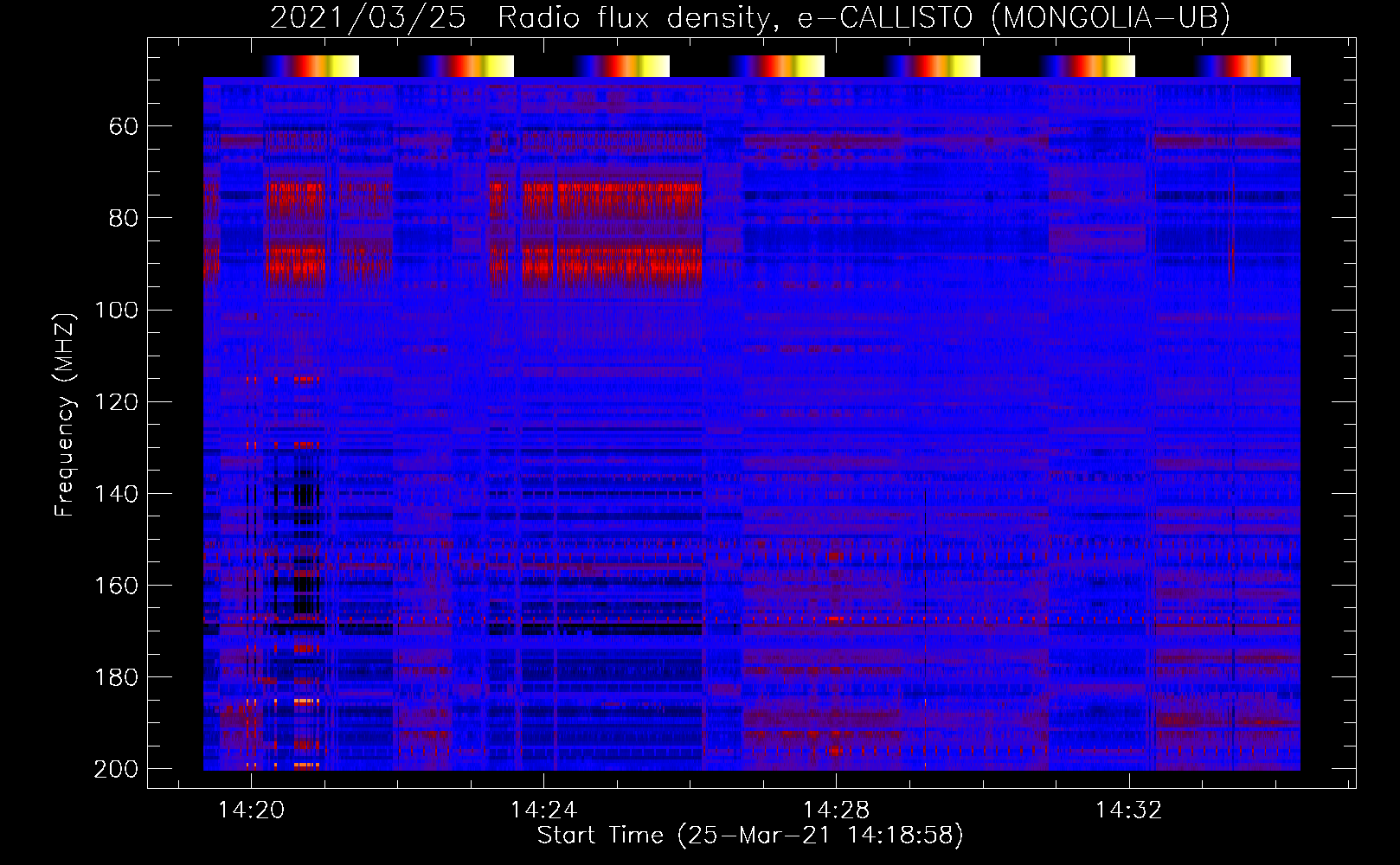Viewport: 1400px width, 865px height.
Task: Click the 80 frequency tick label
Action: coord(124,218)
